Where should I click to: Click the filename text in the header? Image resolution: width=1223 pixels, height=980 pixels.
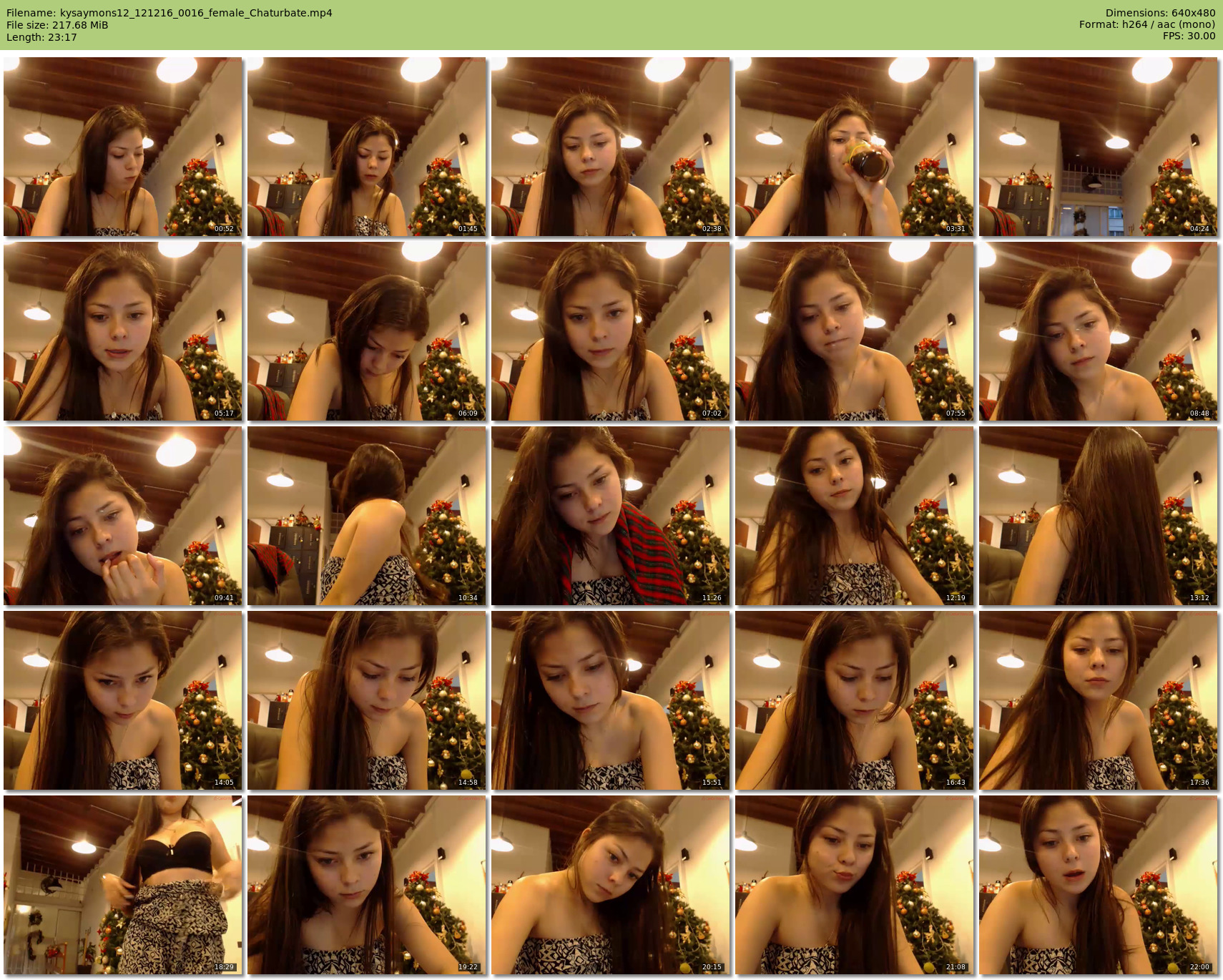(170, 13)
